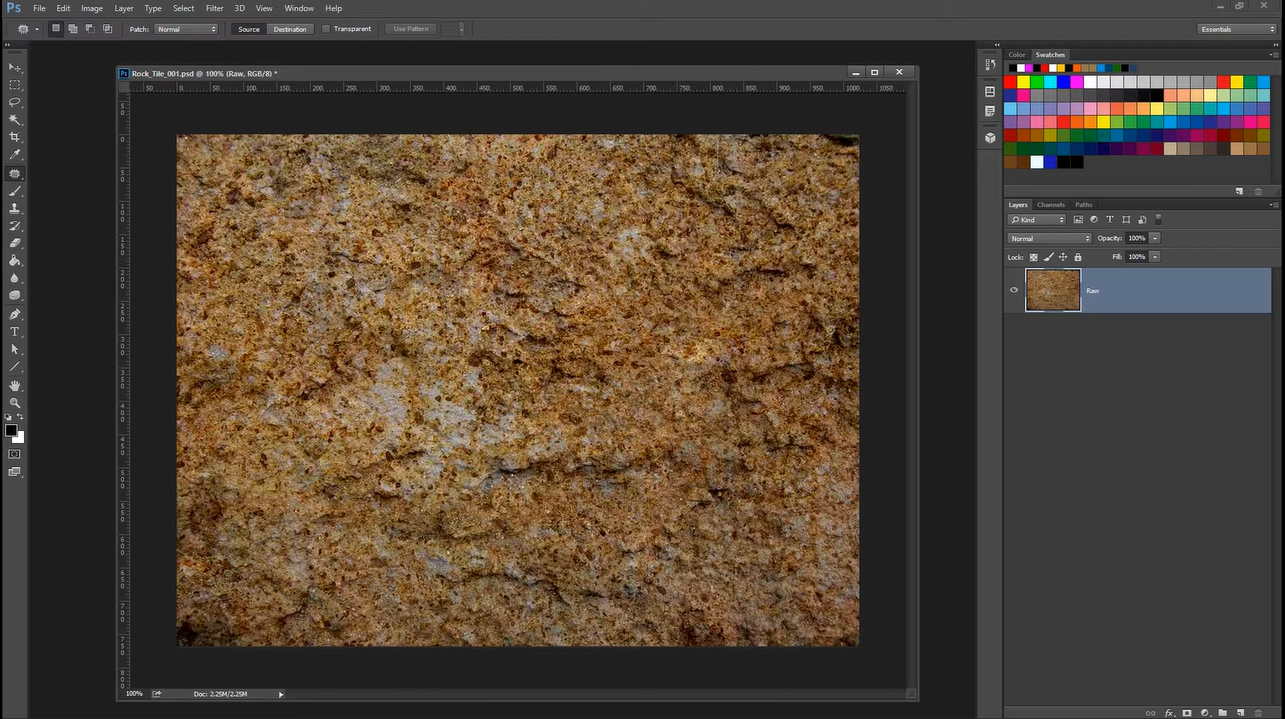Enable the Transparent checkbox in the options bar

click(327, 28)
